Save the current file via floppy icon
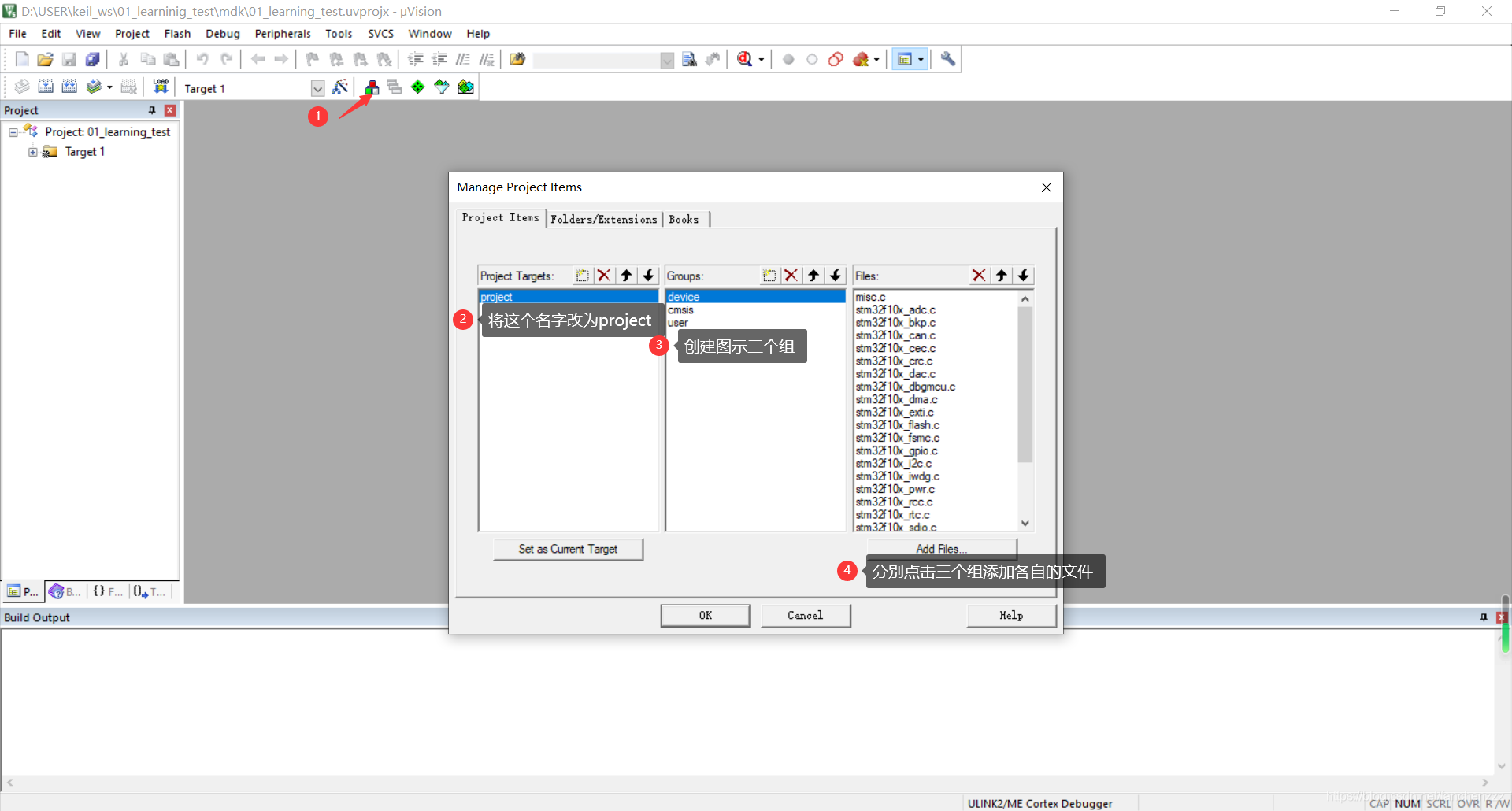 (x=69, y=59)
